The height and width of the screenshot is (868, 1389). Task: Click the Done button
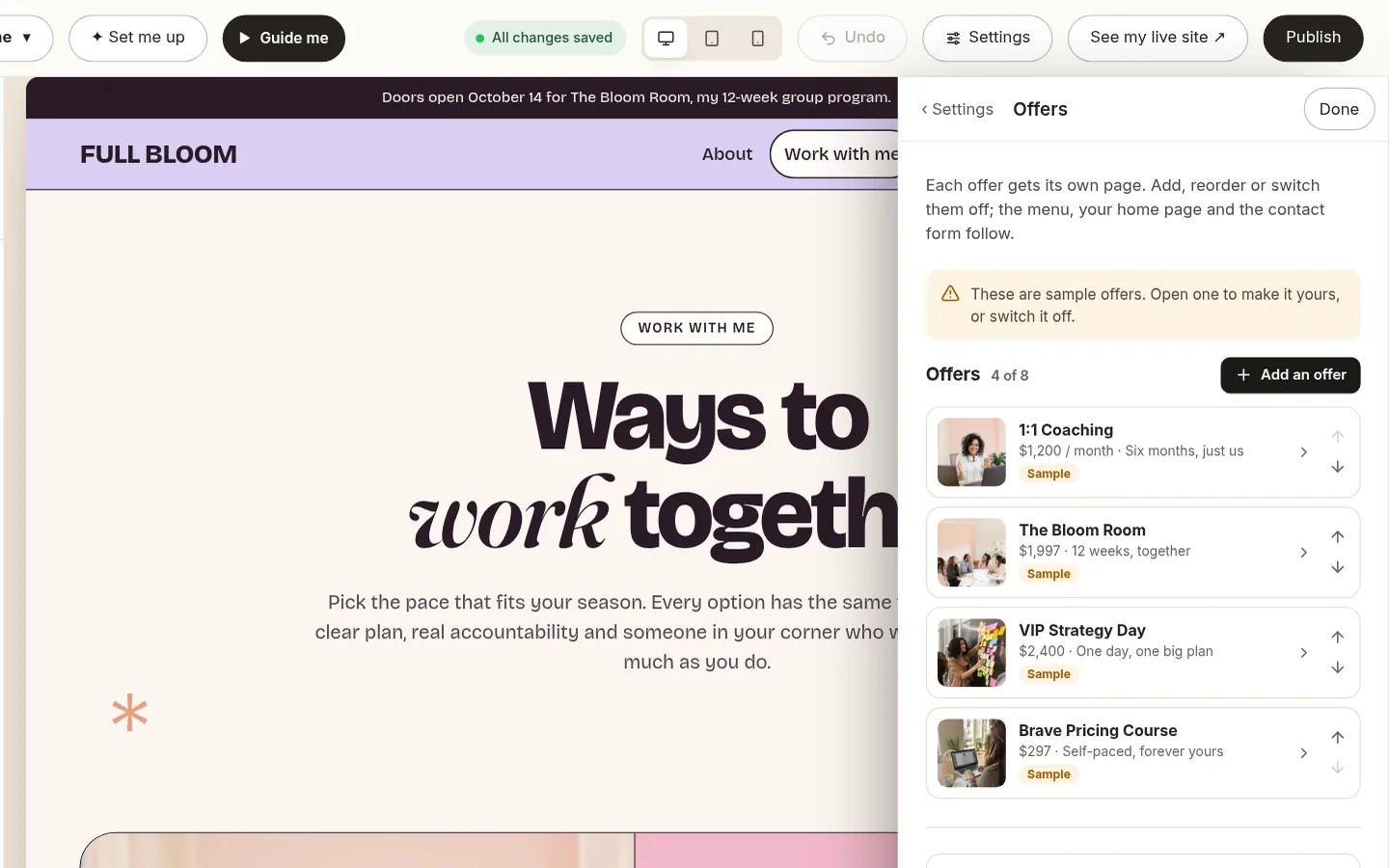[1339, 109]
